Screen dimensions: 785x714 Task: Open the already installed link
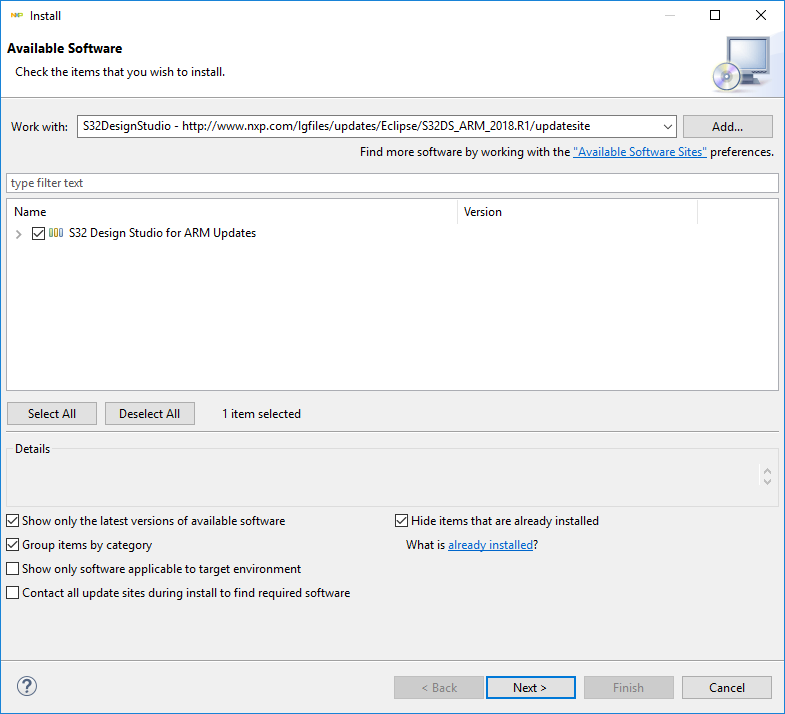click(x=490, y=545)
